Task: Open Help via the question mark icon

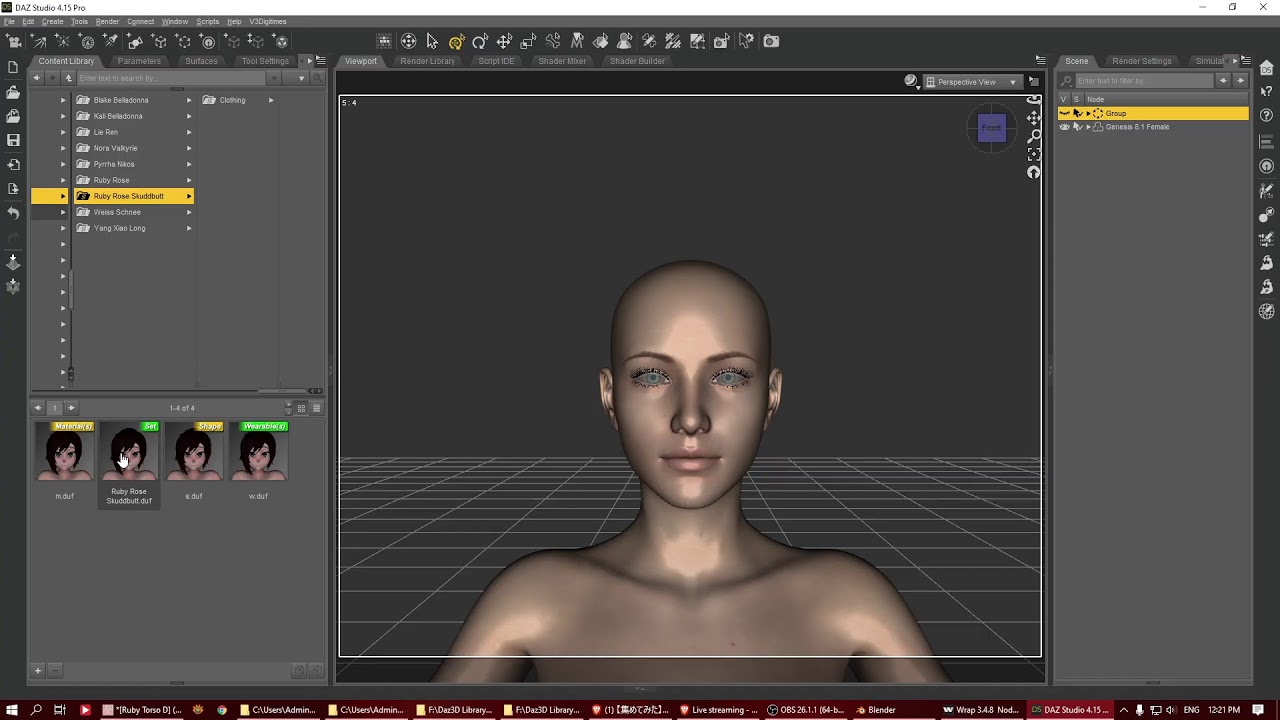Action: pyautogui.click(x=1266, y=116)
